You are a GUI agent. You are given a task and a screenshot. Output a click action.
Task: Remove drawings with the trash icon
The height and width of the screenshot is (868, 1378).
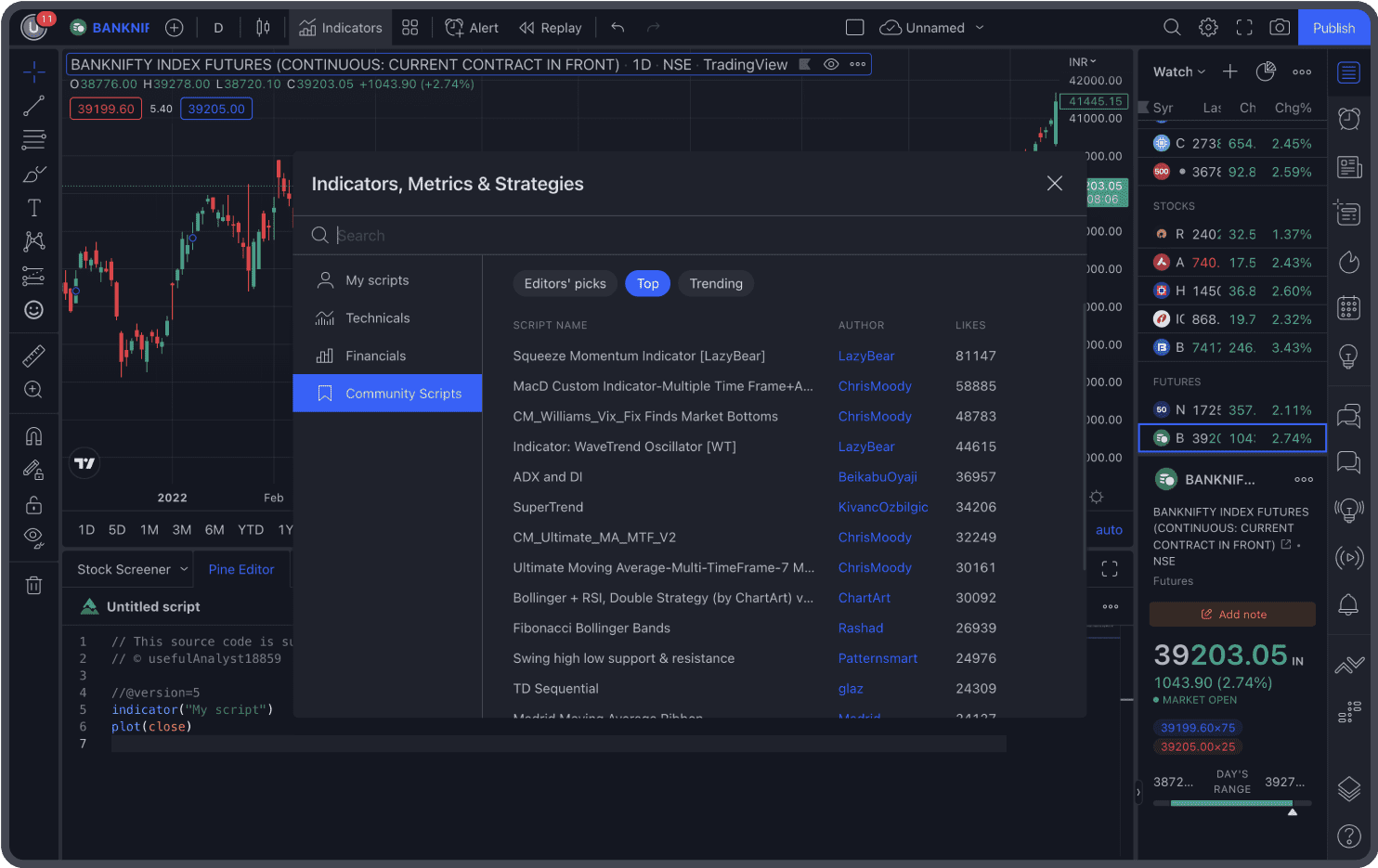33,585
